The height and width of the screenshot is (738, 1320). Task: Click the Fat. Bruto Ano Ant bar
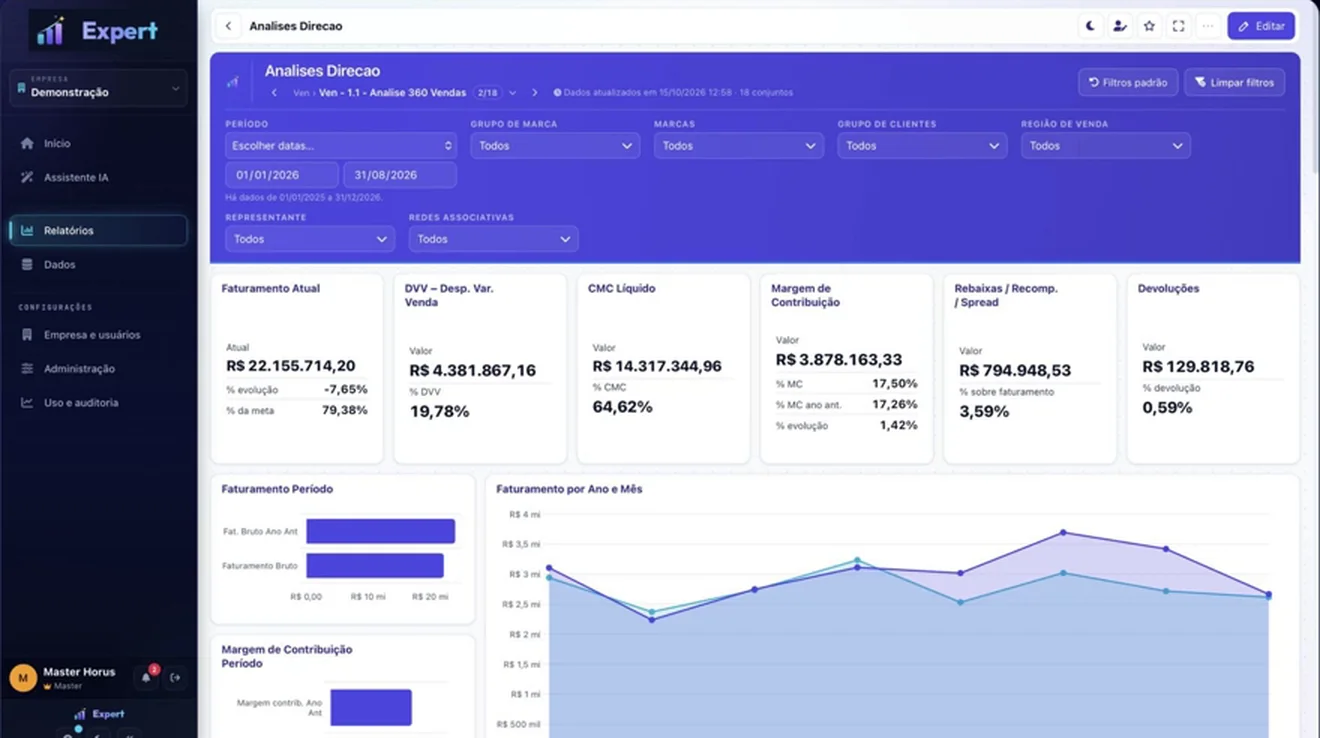(x=380, y=531)
